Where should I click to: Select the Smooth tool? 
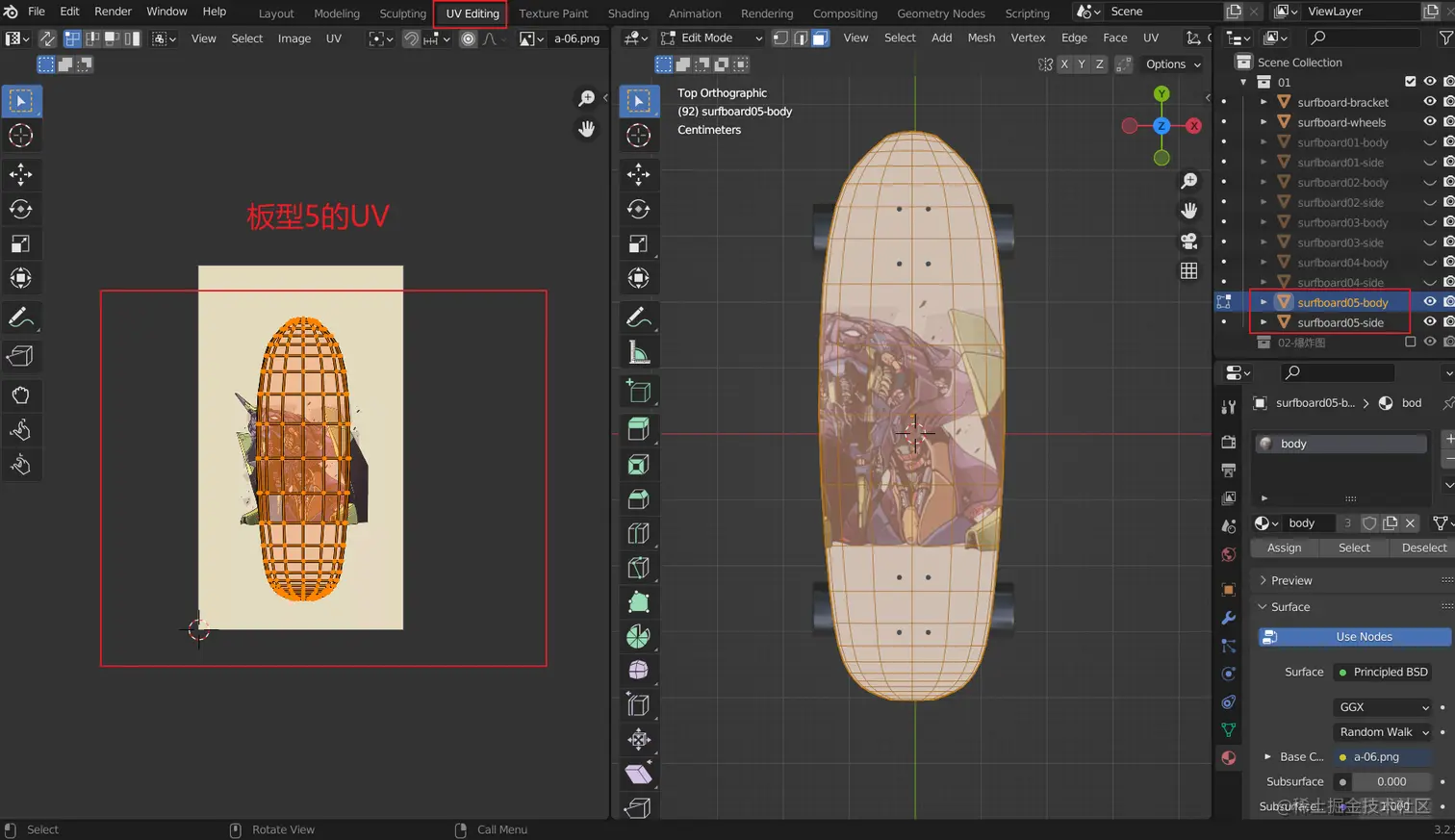(x=638, y=670)
